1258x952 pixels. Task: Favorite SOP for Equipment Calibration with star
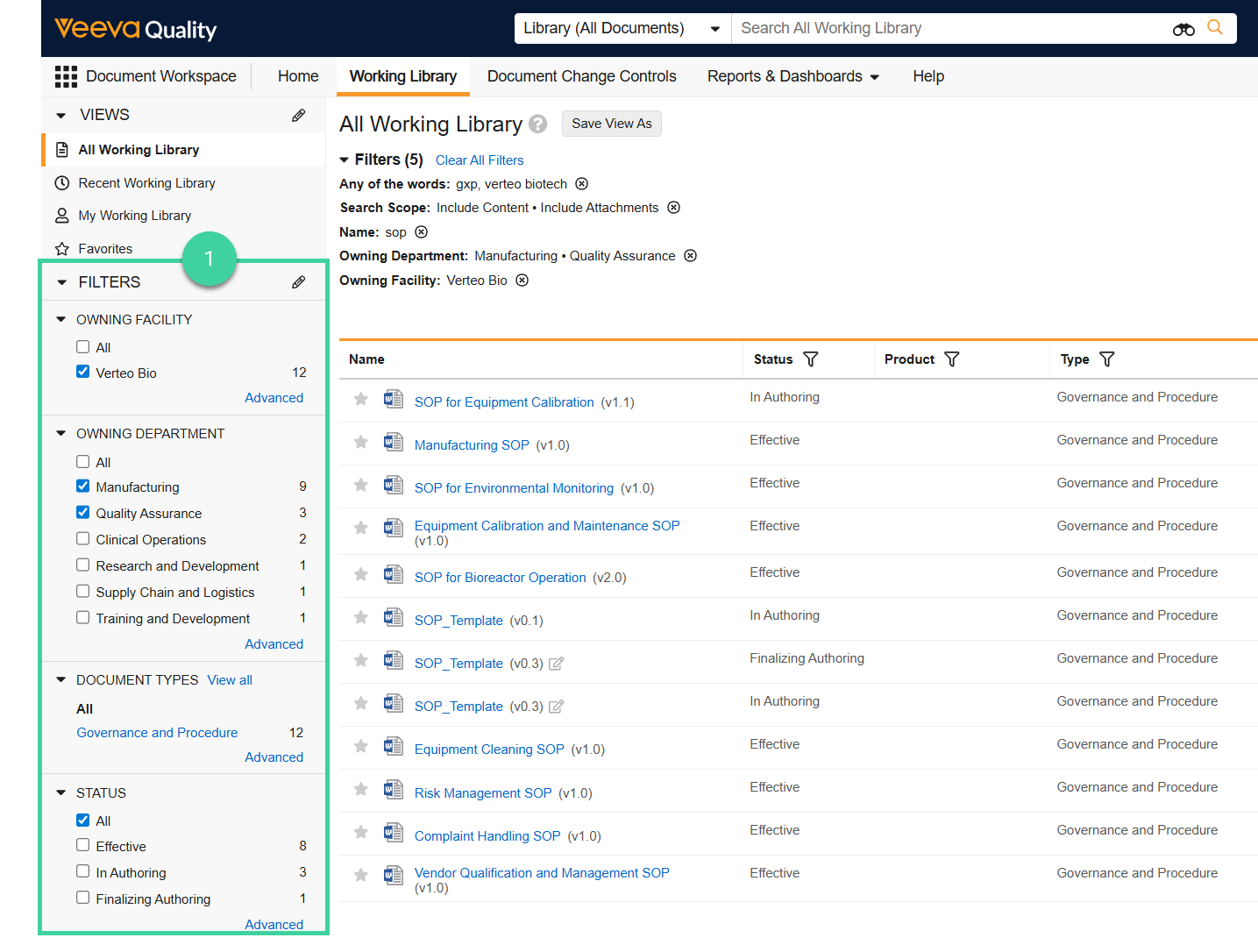(360, 400)
